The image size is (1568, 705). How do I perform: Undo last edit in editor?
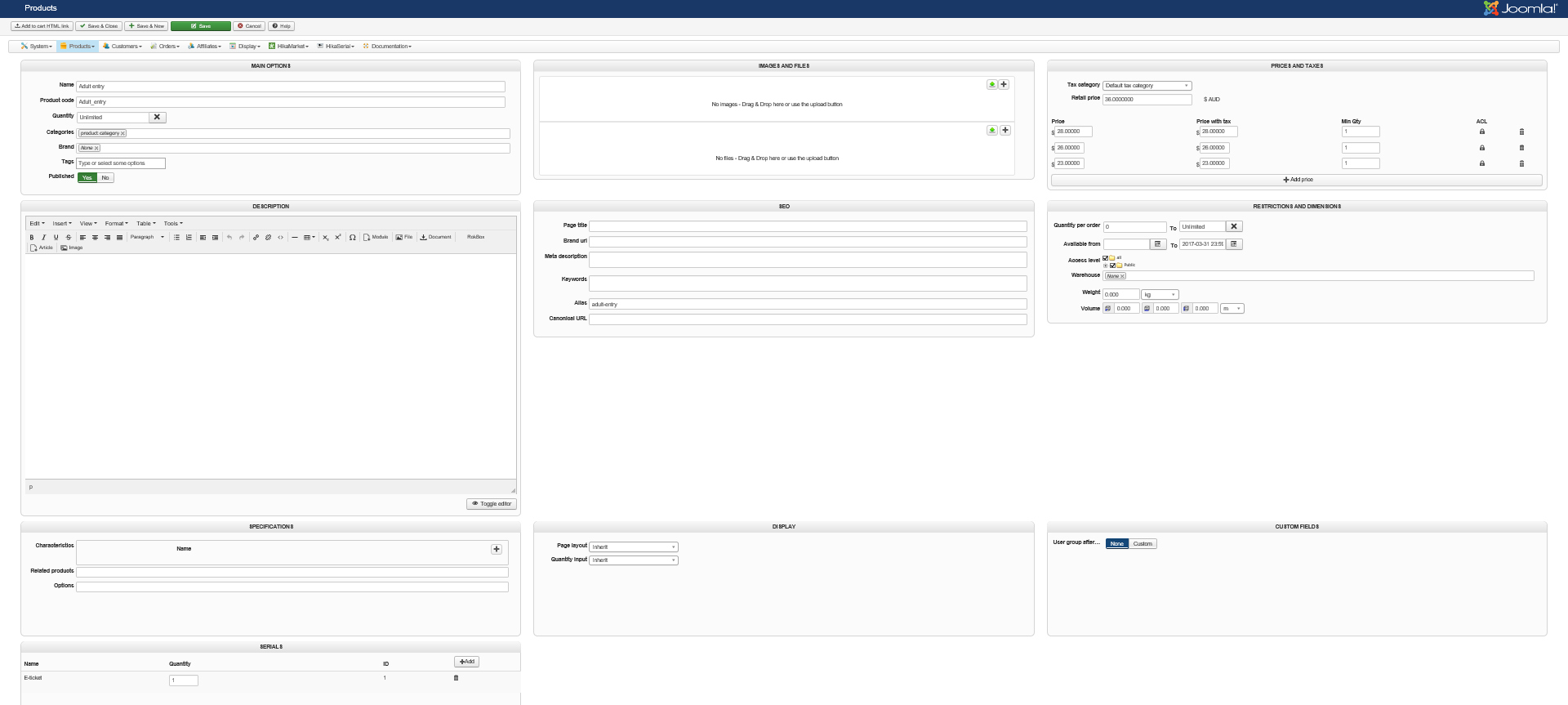point(229,238)
